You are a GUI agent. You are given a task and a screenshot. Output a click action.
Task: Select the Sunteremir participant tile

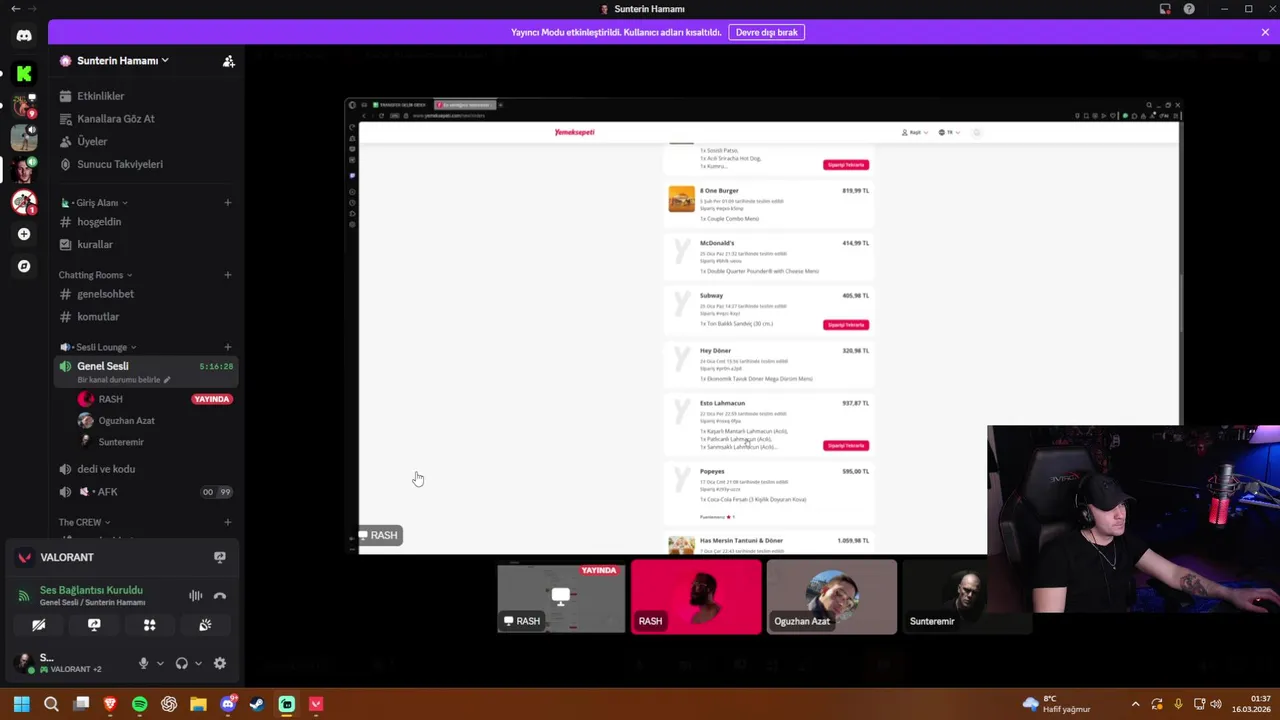[x=967, y=597]
